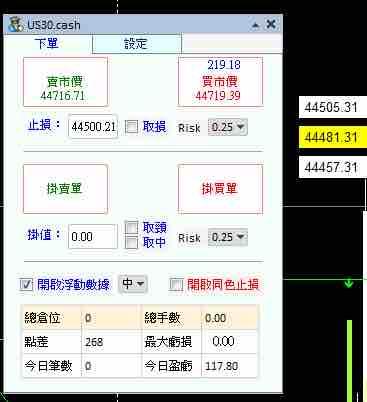Click the 總倉位 value cell
Image resolution: width=367 pixels, height=402 pixels.
[x=111, y=318]
